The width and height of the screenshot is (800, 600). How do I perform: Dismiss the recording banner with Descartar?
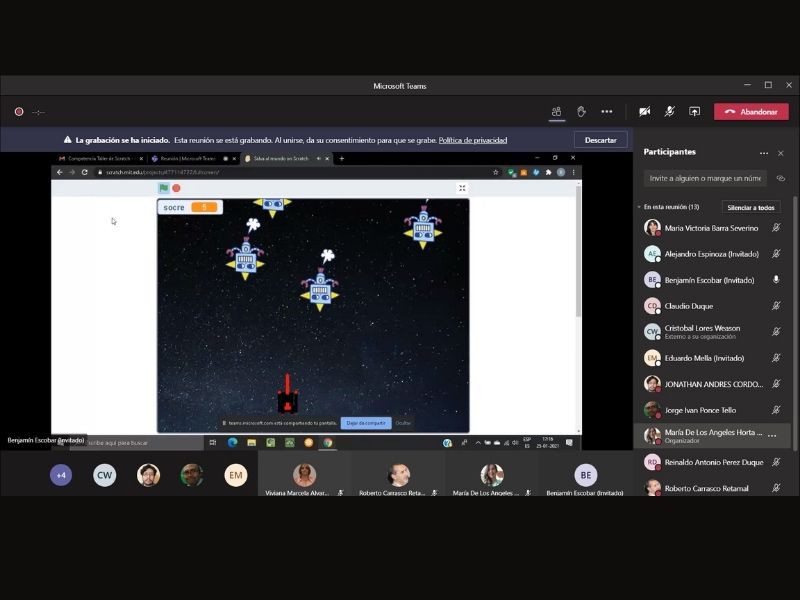point(601,140)
